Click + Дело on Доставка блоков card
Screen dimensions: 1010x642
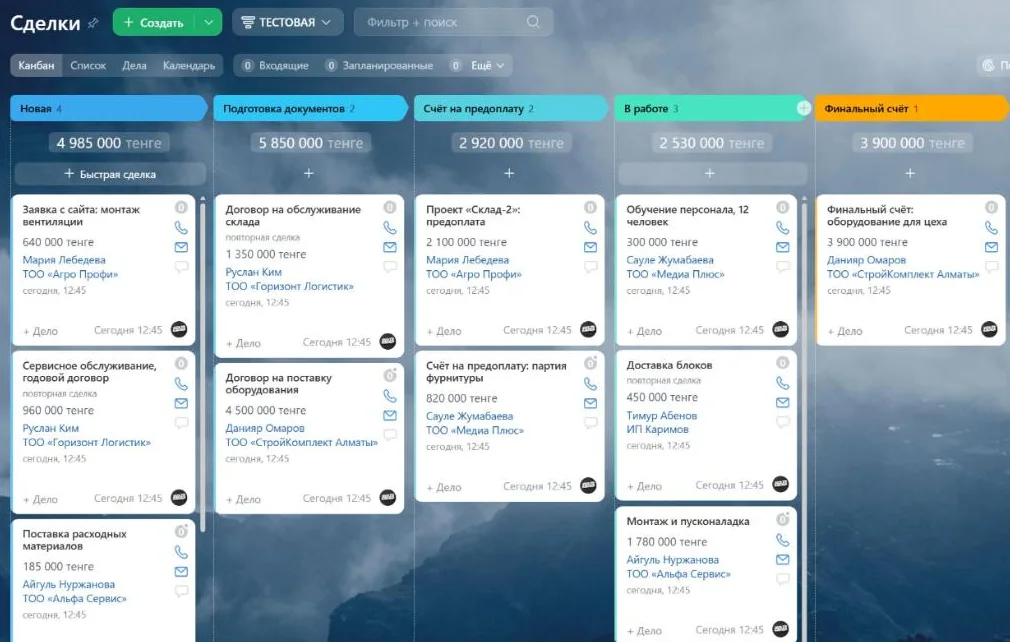pyautogui.click(x=644, y=486)
